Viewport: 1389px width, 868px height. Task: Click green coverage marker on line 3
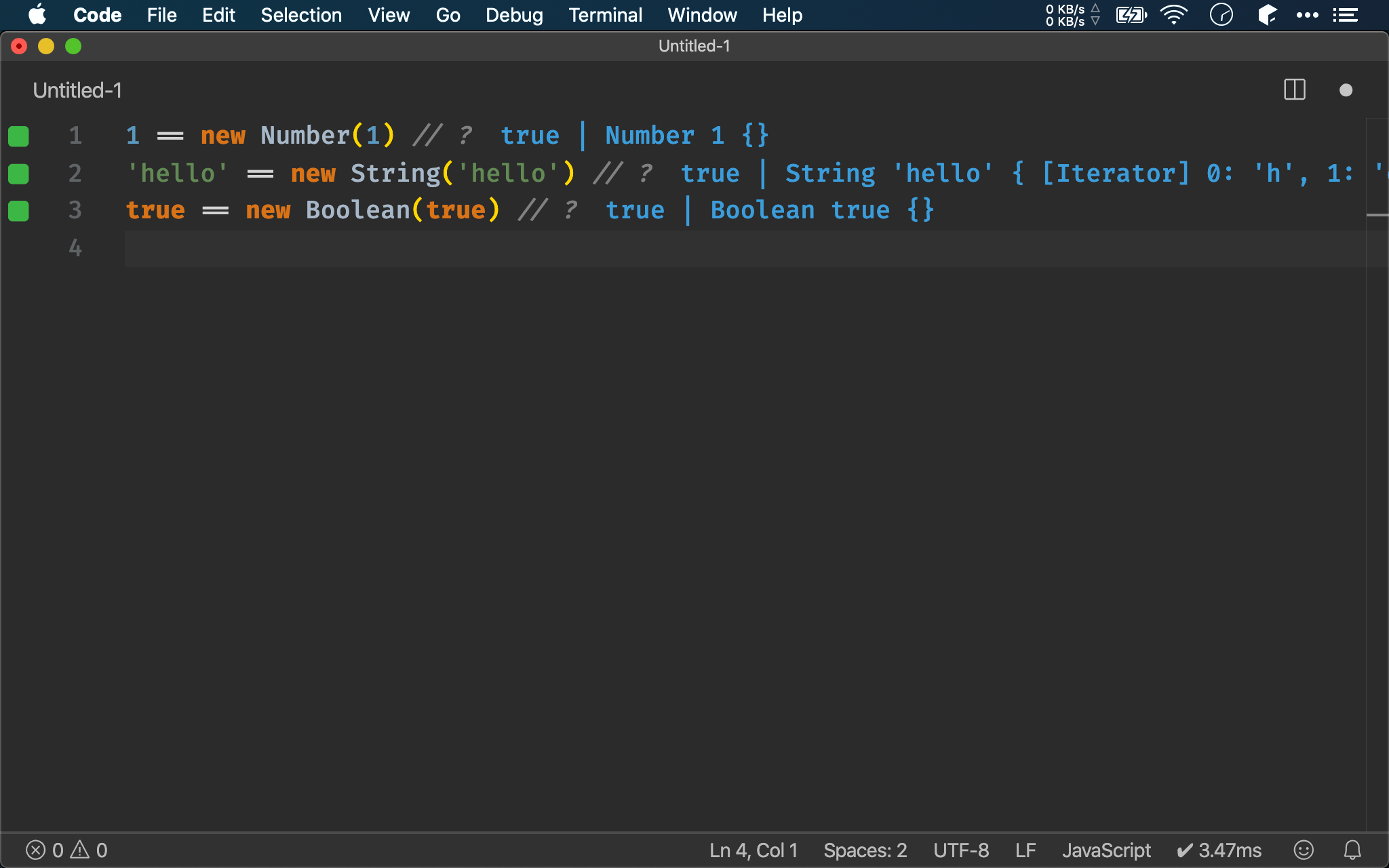click(18, 211)
